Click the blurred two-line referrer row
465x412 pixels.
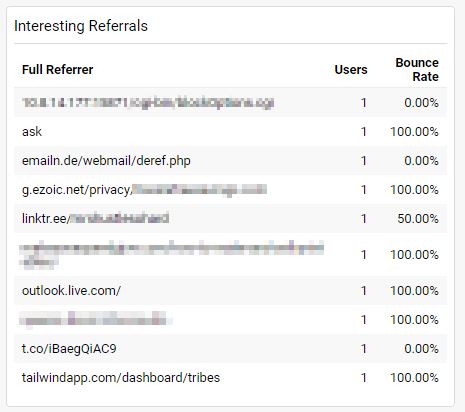230,255
